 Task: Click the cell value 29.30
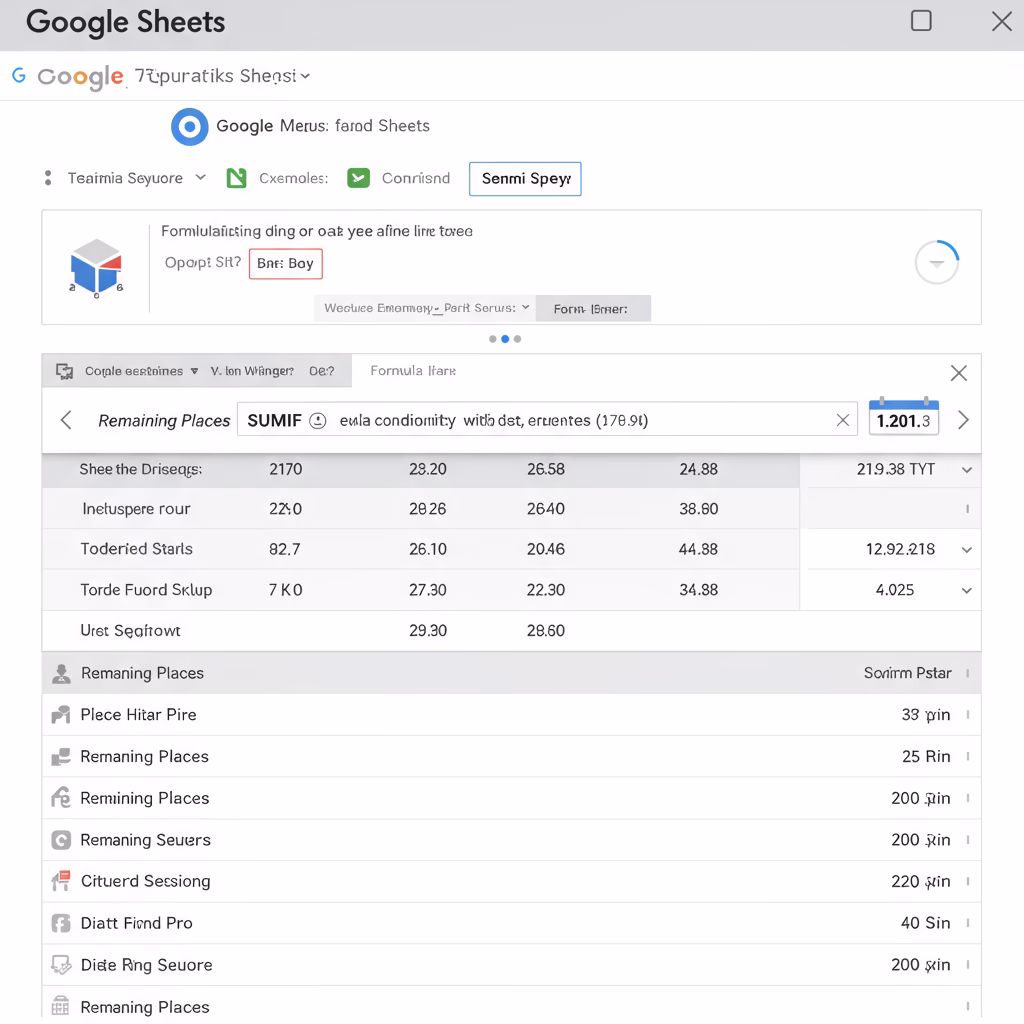coord(428,630)
